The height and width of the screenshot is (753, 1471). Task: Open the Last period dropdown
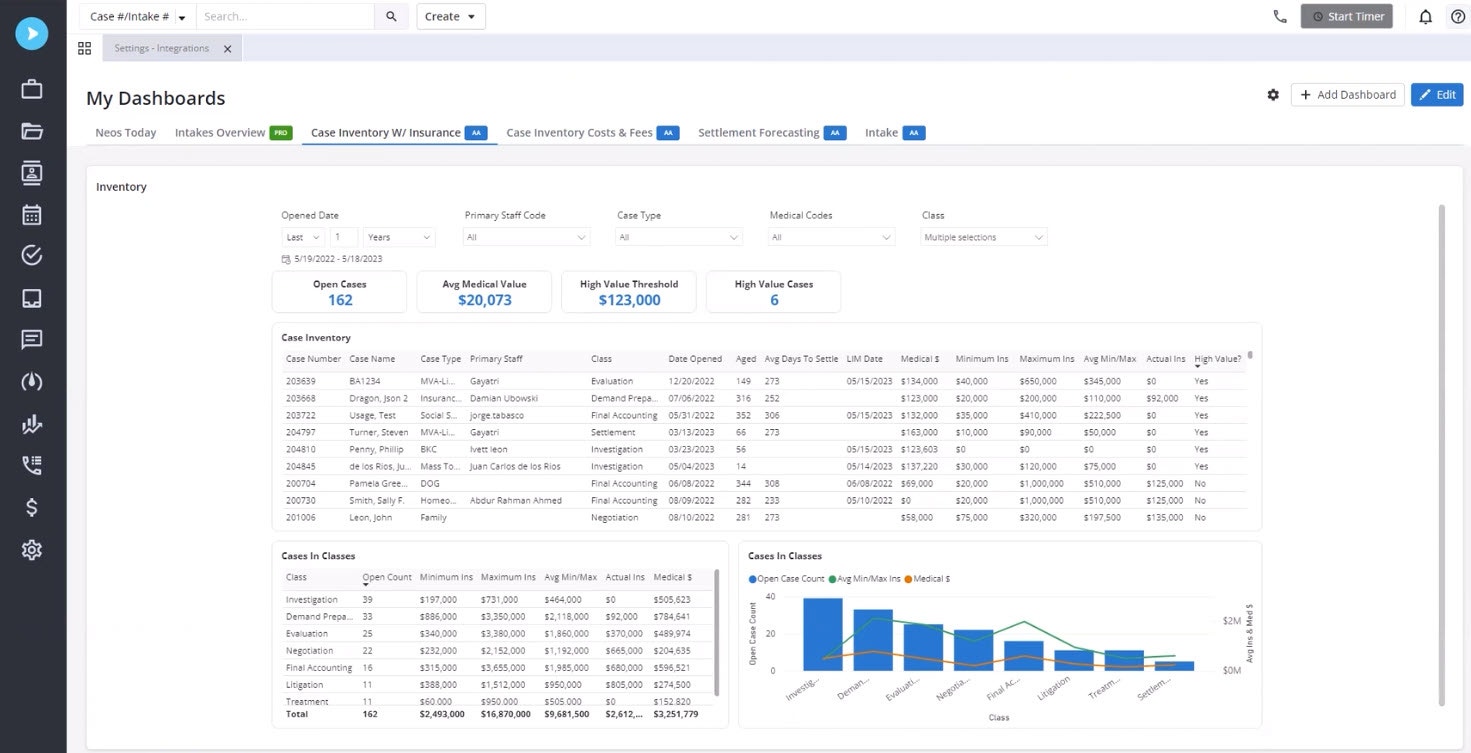[x=303, y=238]
